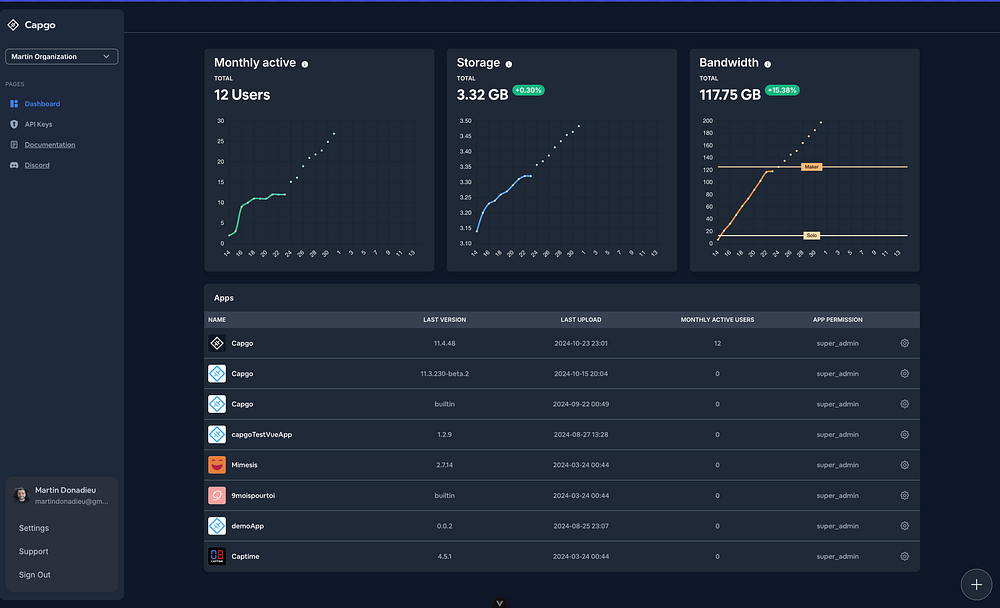Image resolution: width=1000 pixels, height=608 pixels.
Task: Open Martin Donadieu user profile menu
Action: (62, 495)
